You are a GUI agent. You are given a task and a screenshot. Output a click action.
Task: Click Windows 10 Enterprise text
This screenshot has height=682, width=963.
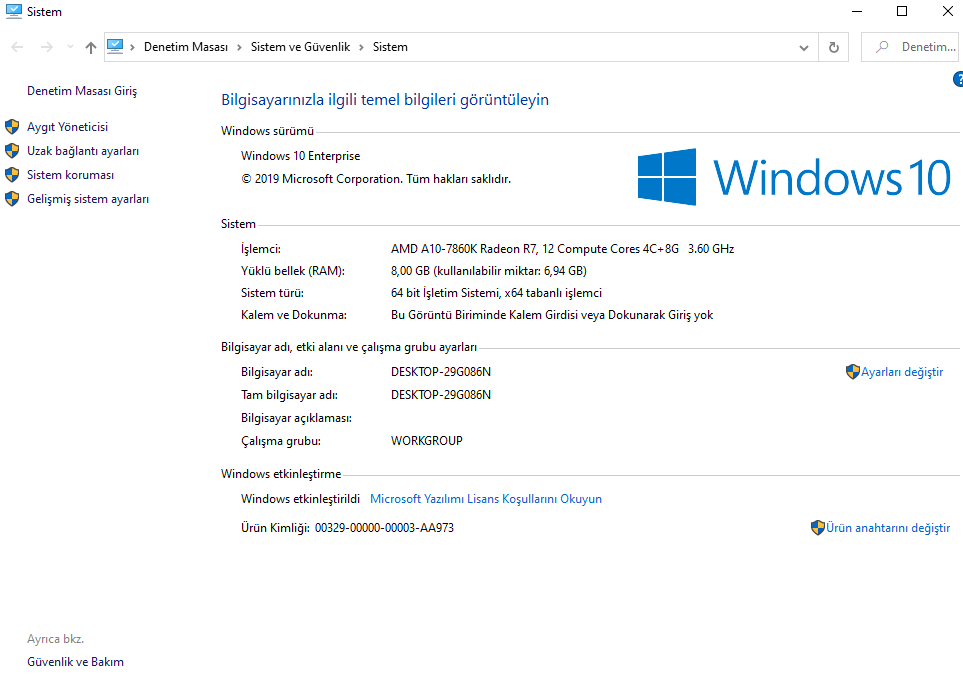tap(300, 156)
